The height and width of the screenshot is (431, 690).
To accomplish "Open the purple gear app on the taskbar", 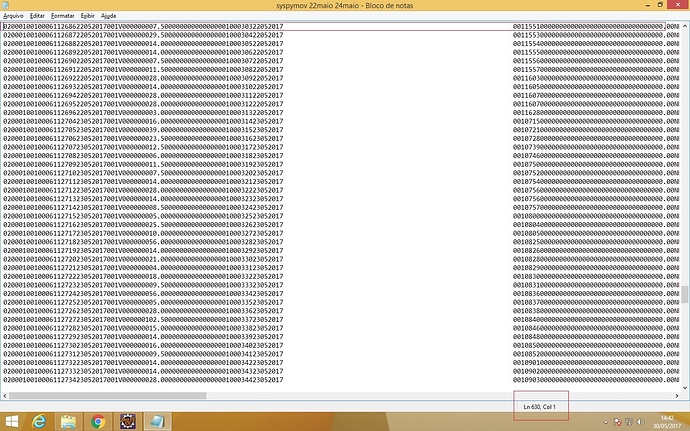I will [x=128, y=422].
